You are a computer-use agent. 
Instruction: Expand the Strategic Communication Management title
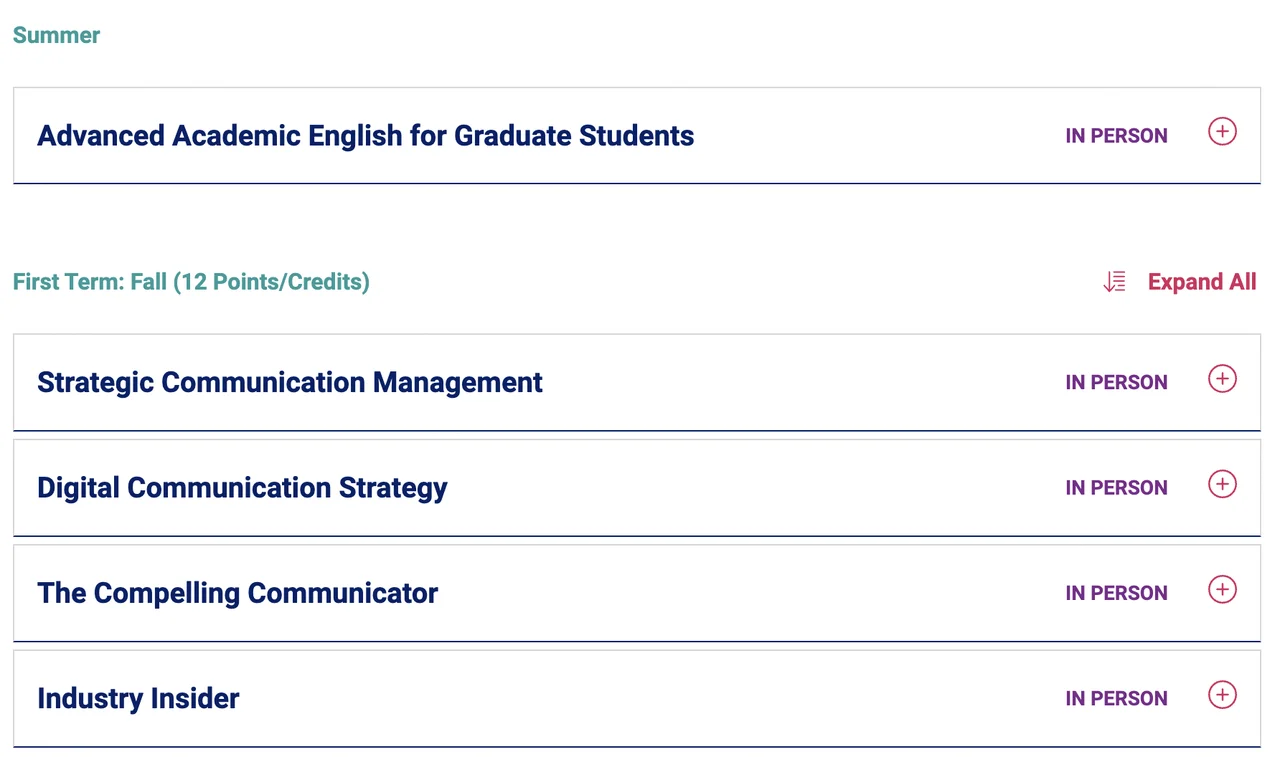(x=290, y=383)
